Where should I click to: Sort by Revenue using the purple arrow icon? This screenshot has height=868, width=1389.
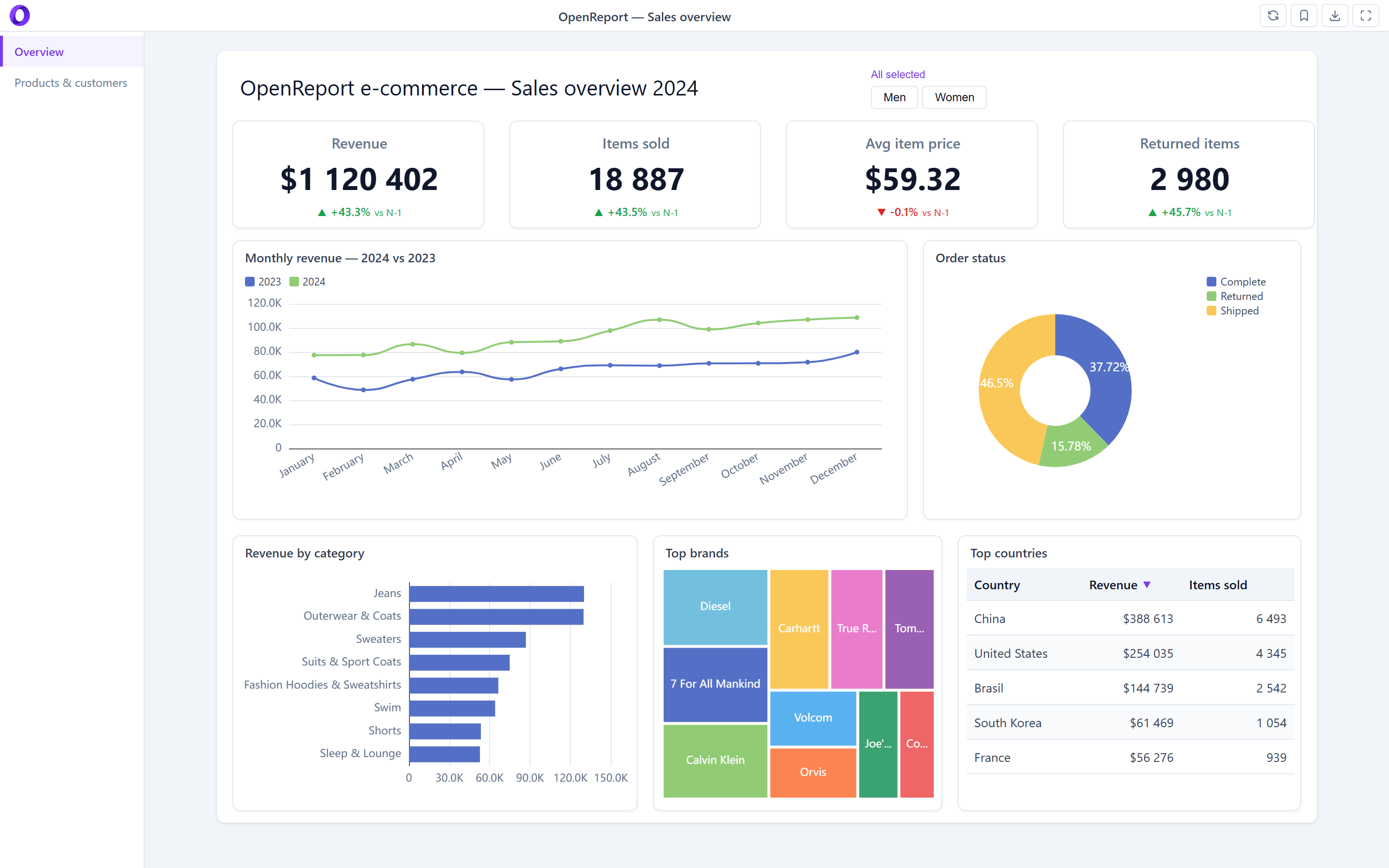pyautogui.click(x=1146, y=585)
